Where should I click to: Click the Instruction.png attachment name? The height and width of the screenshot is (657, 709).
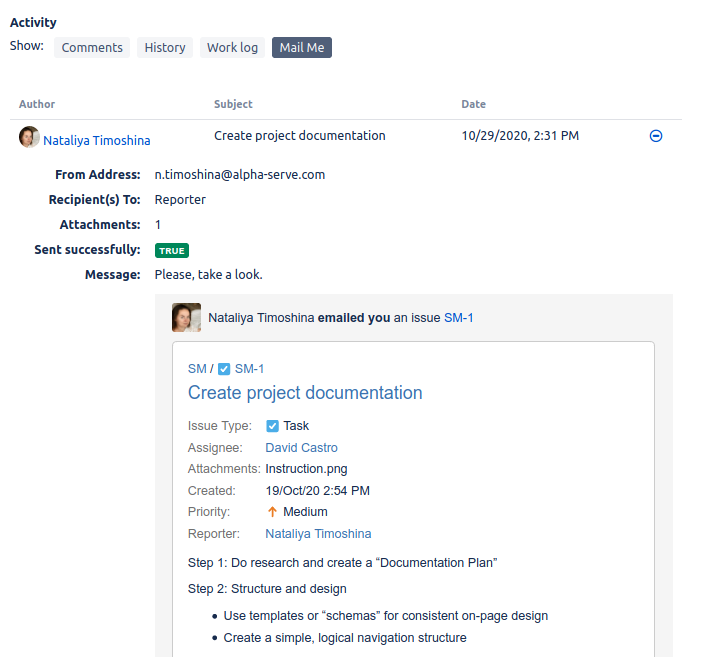306,469
